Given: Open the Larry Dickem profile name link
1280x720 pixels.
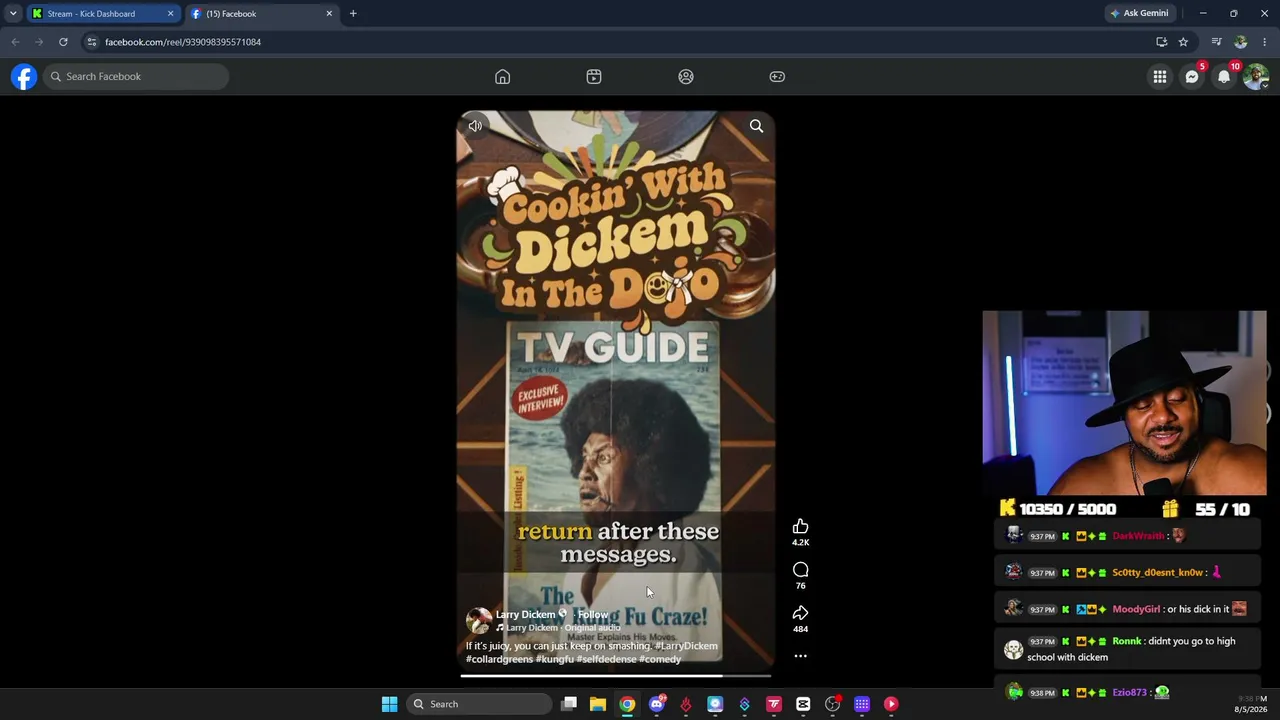Looking at the screenshot, I should click(525, 615).
